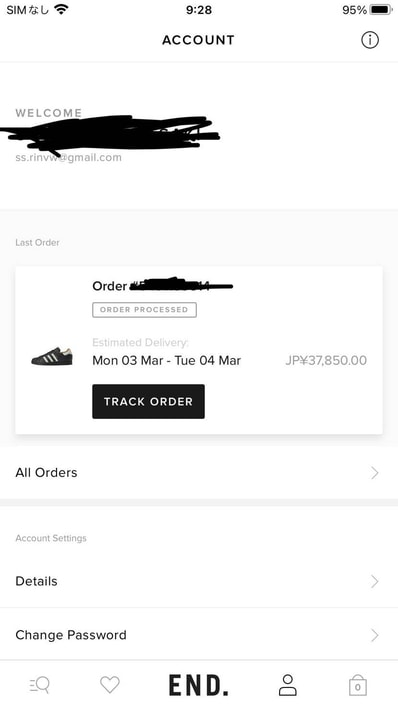Open the Details settings row

pos(199,581)
